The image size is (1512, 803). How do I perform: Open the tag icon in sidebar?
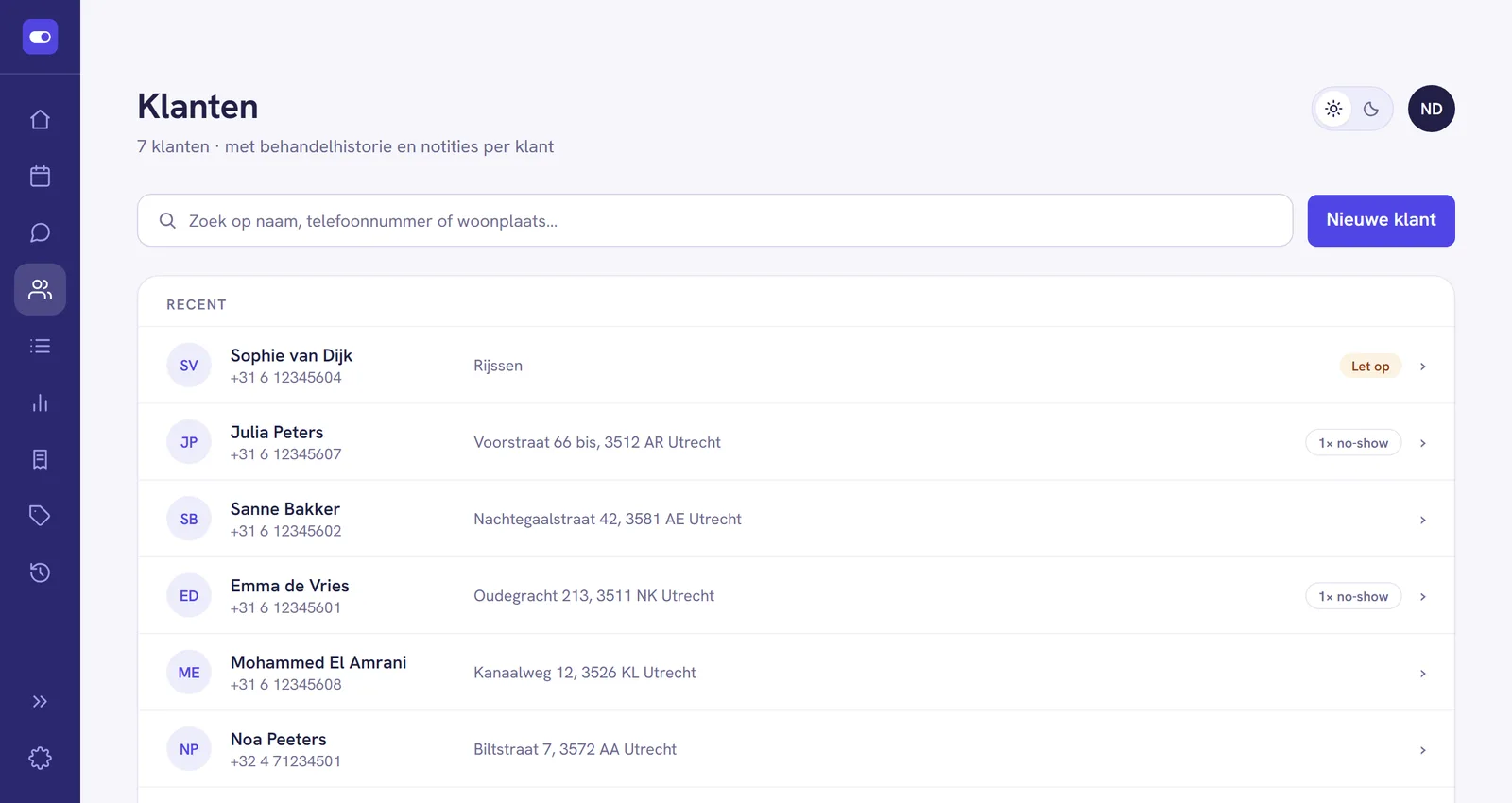point(40,516)
